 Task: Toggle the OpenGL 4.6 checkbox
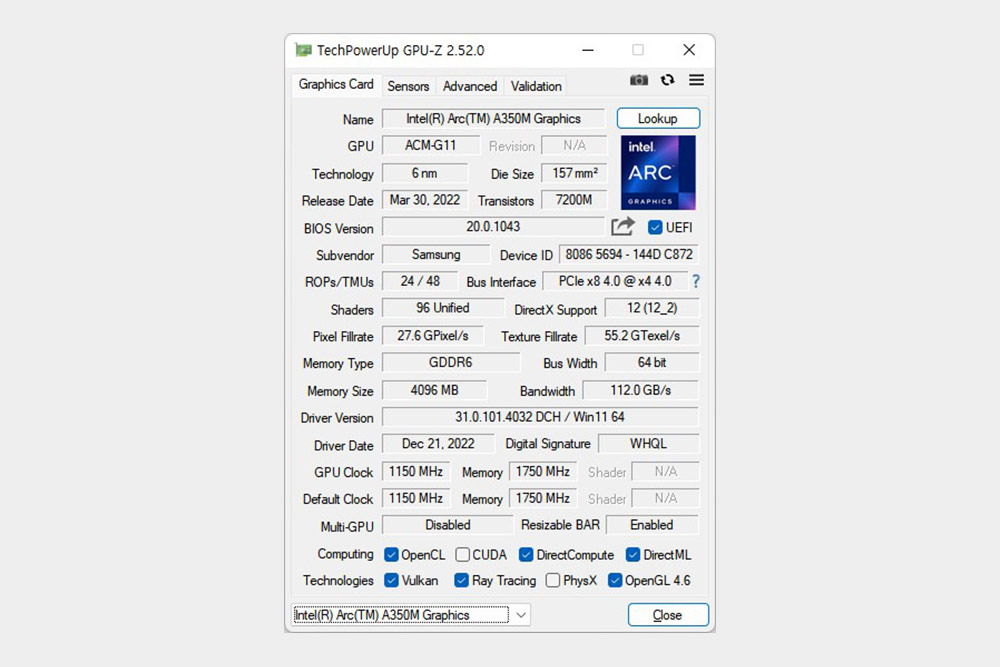tap(615, 580)
